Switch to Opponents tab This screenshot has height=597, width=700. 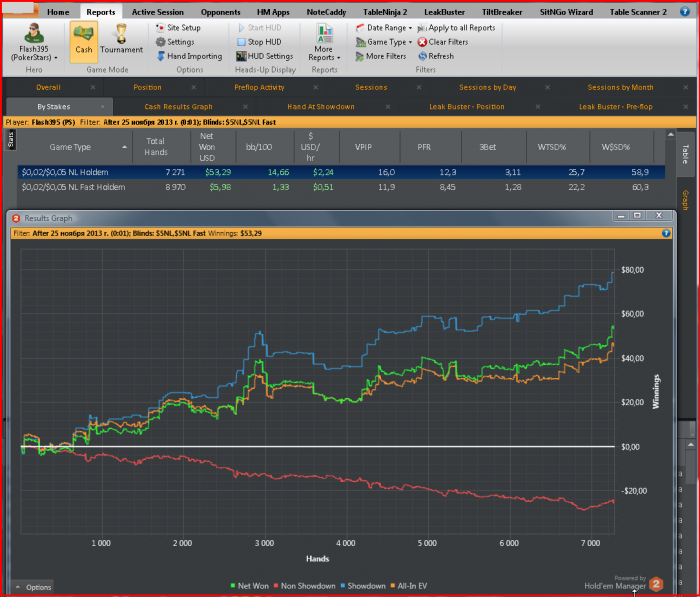221,12
